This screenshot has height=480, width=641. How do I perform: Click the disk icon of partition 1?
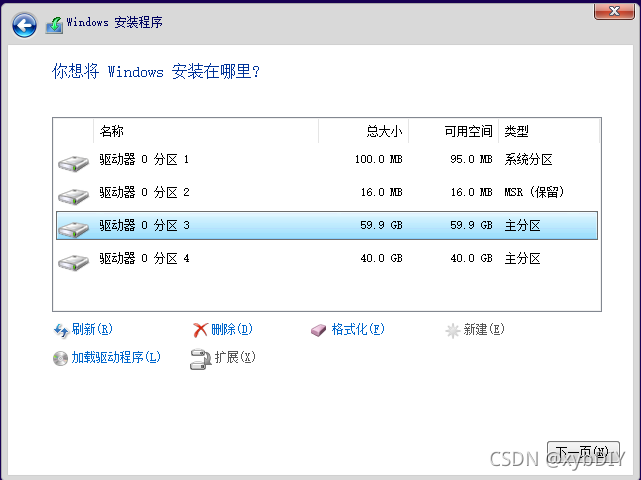(x=74, y=164)
